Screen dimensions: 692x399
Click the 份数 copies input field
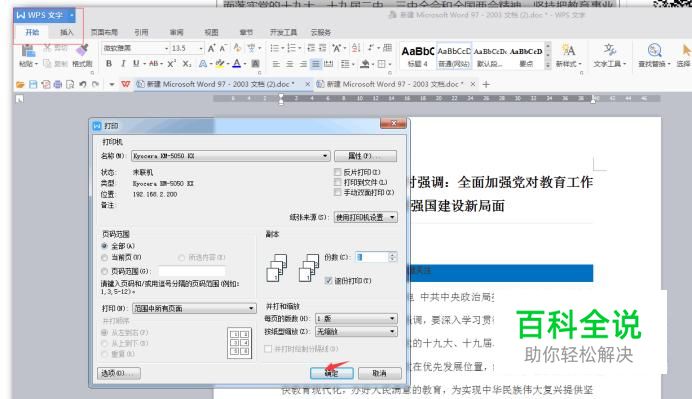[x=371, y=257]
